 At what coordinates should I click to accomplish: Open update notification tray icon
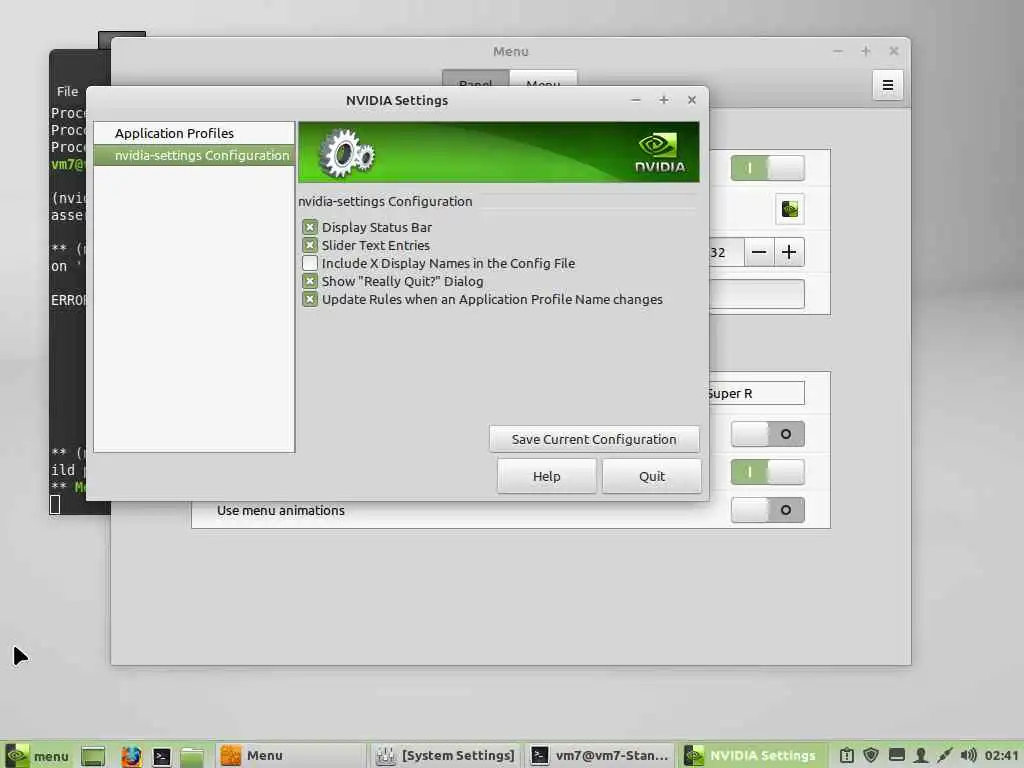[x=846, y=756]
